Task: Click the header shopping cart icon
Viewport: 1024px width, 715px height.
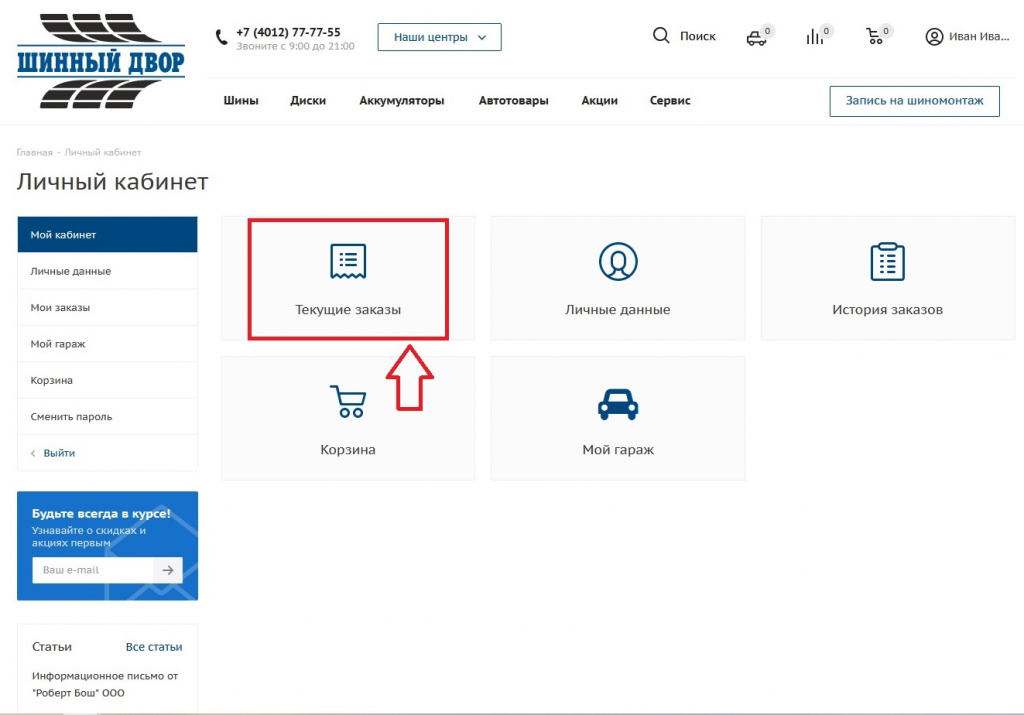Action: (x=875, y=37)
